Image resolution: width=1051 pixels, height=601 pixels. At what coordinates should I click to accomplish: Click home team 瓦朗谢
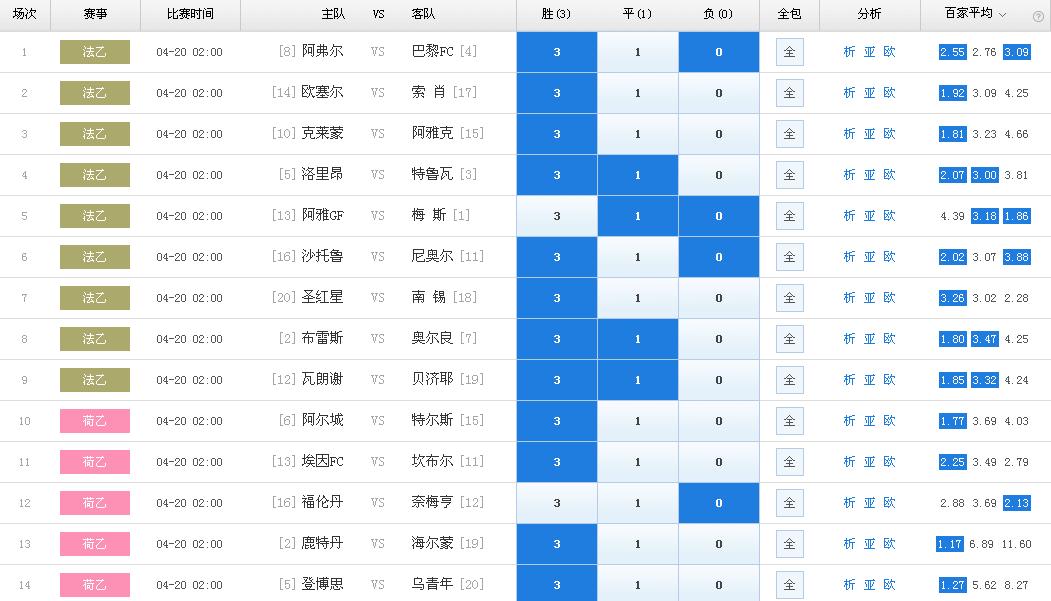(x=322, y=379)
